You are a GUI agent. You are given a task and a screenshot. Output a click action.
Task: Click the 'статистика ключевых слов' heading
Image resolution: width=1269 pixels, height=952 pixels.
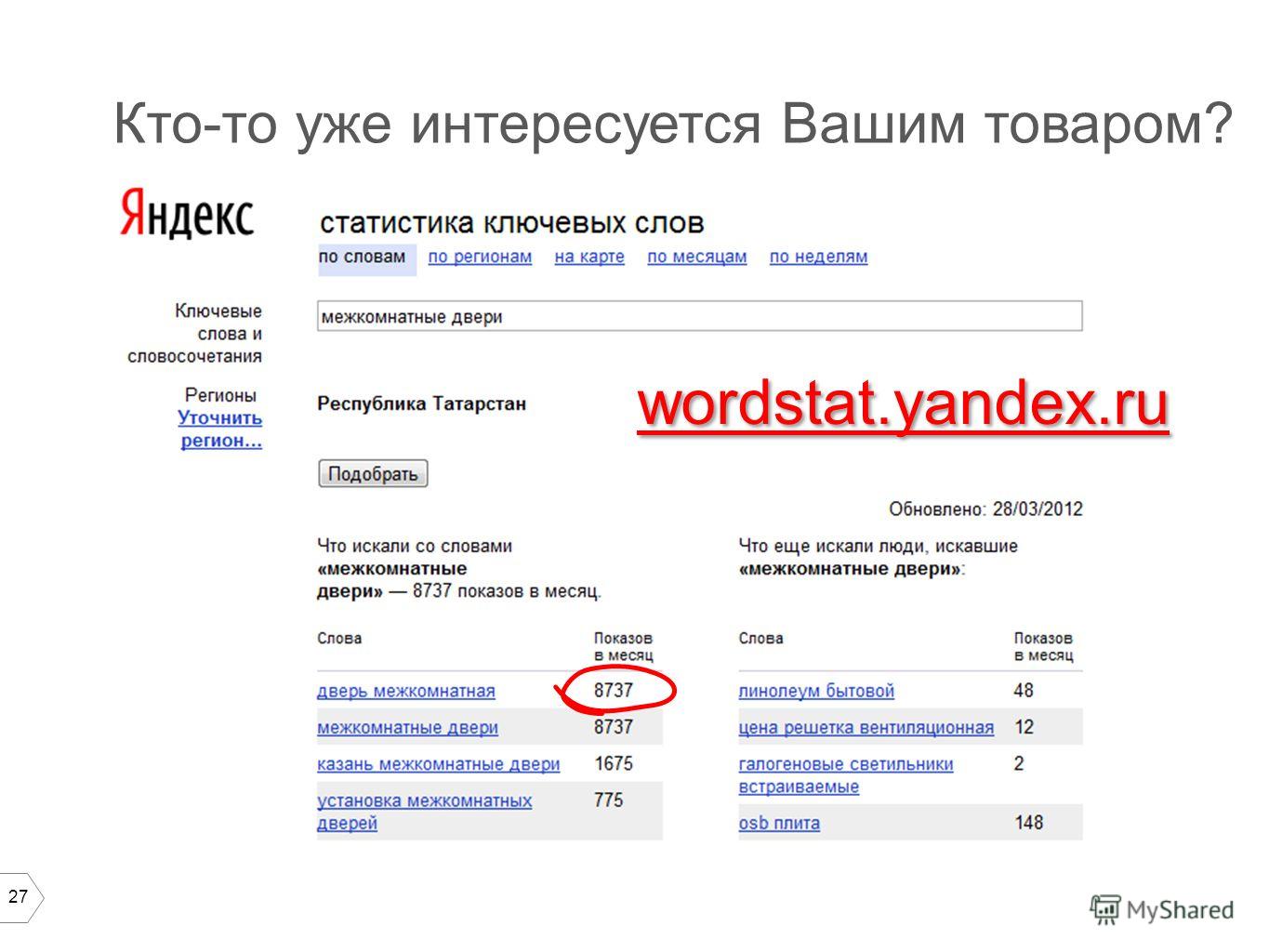511,223
